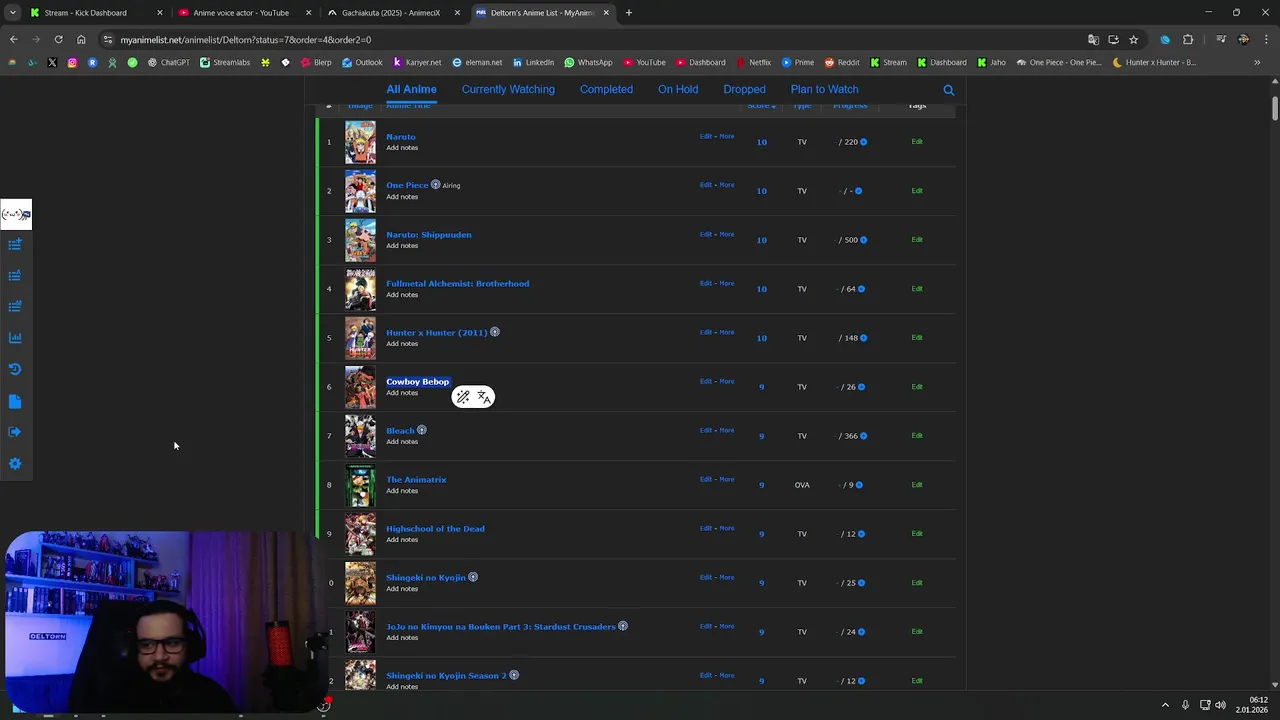
Task: Increment episode count for Cowboy Bebop
Action: tap(861, 387)
